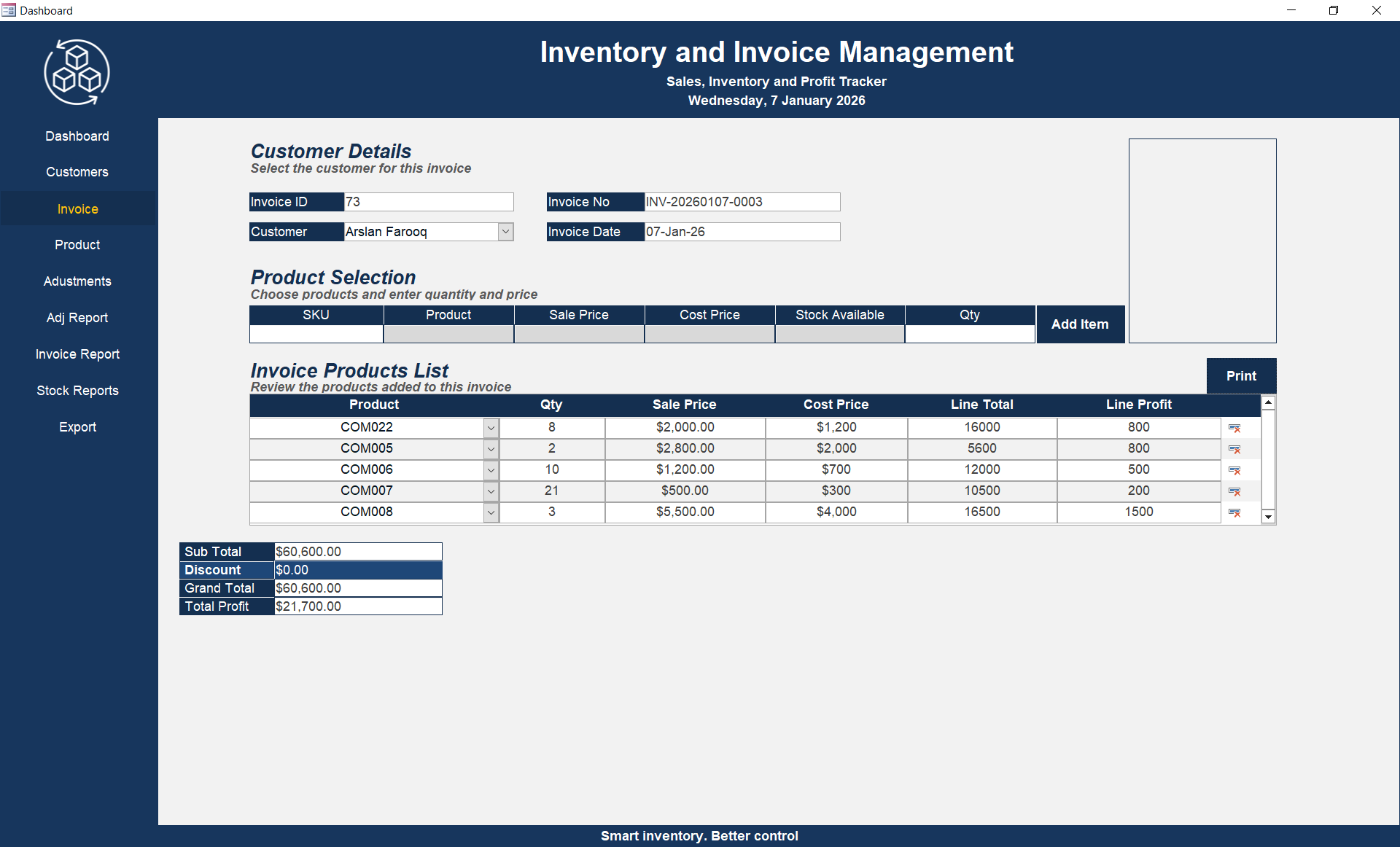This screenshot has height=847, width=1400.
Task: Click the COM022 quantity value 8
Action: click(x=552, y=428)
